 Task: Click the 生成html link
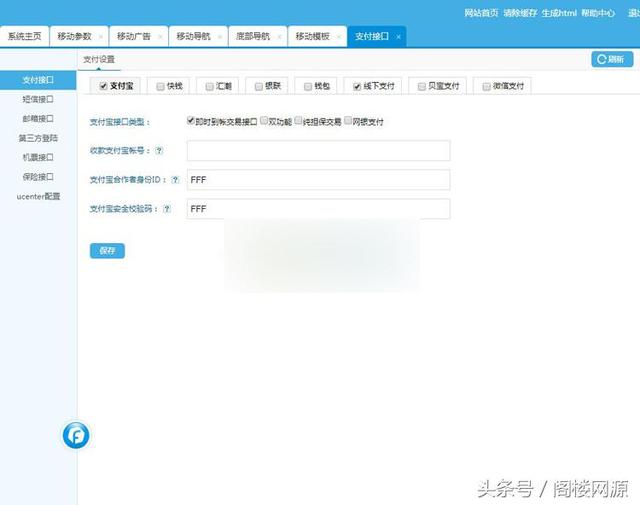tap(559, 13)
